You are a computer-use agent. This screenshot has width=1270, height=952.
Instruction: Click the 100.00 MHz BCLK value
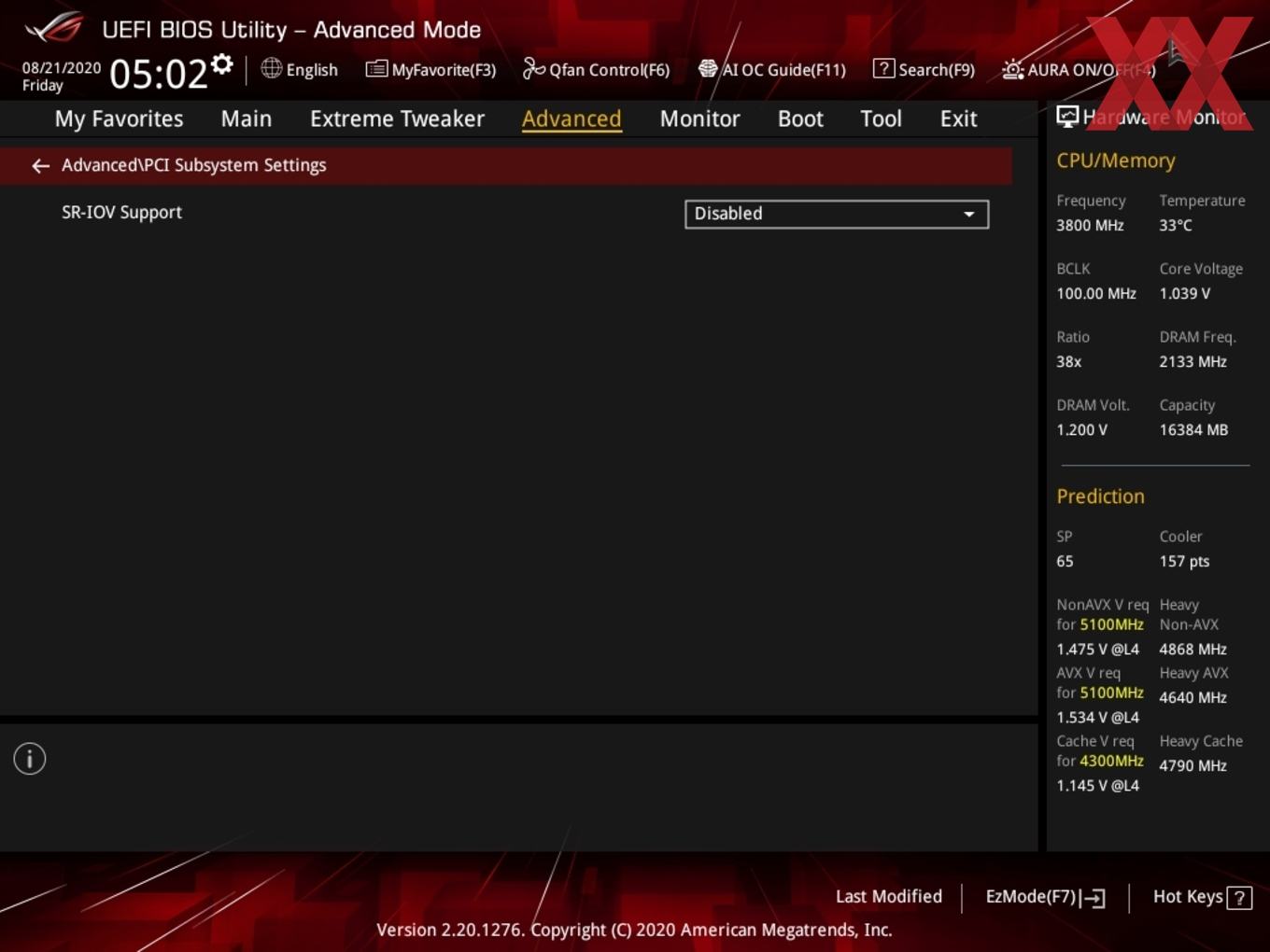pyautogui.click(x=1096, y=293)
